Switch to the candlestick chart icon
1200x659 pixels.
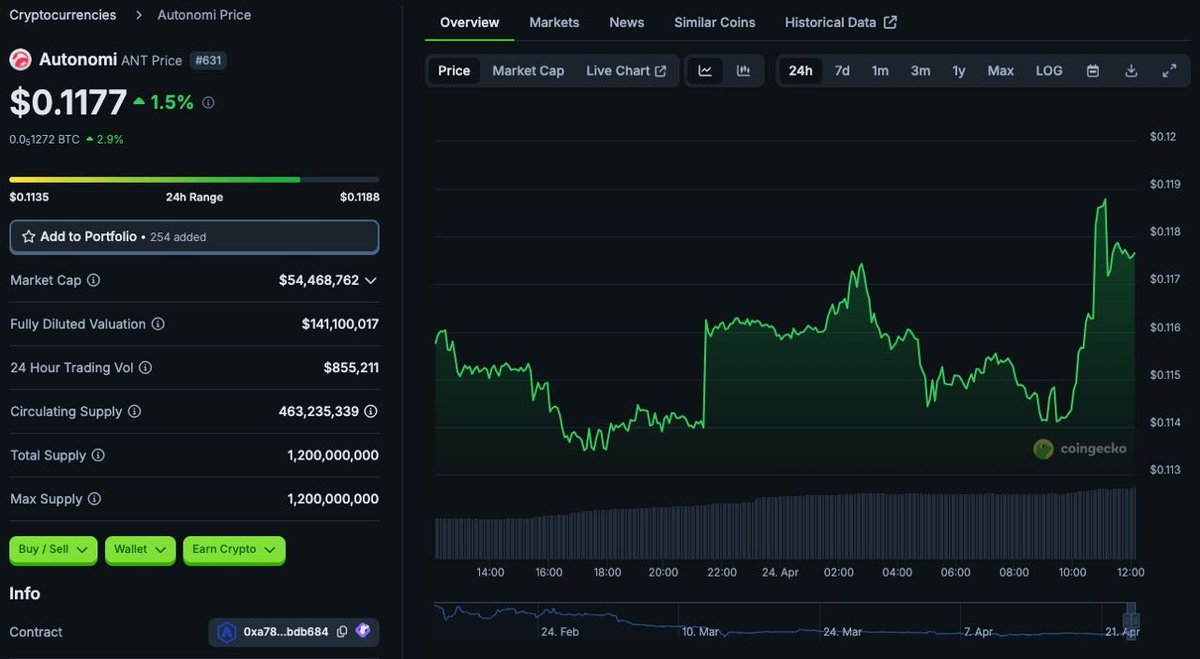[x=743, y=71]
